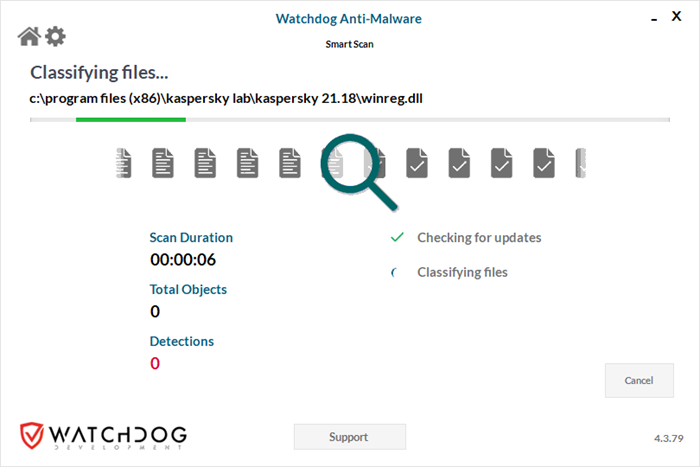Viewport: 700px width, 467px height.
Task: Click the green checkmark beside Checking for updates
Action: click(397, 237)
